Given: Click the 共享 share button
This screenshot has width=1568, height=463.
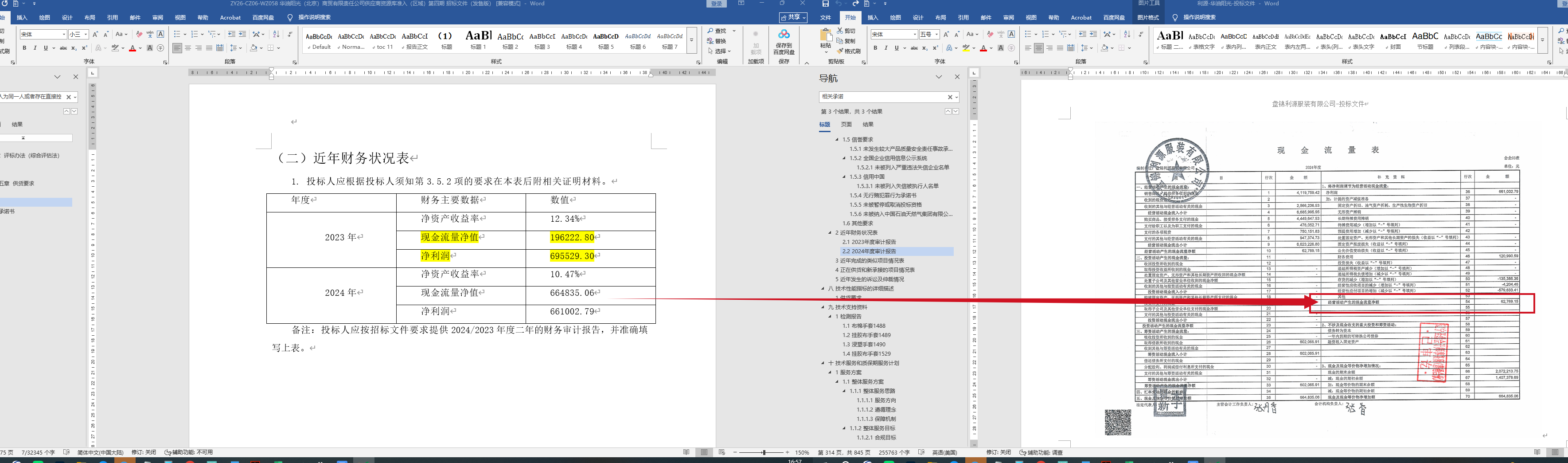Looking at the screenshot, I should click(793, 18).
